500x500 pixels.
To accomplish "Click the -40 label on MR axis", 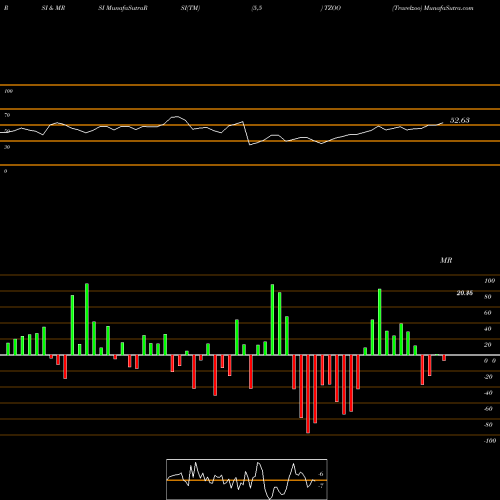I will (x=488, y=393).
